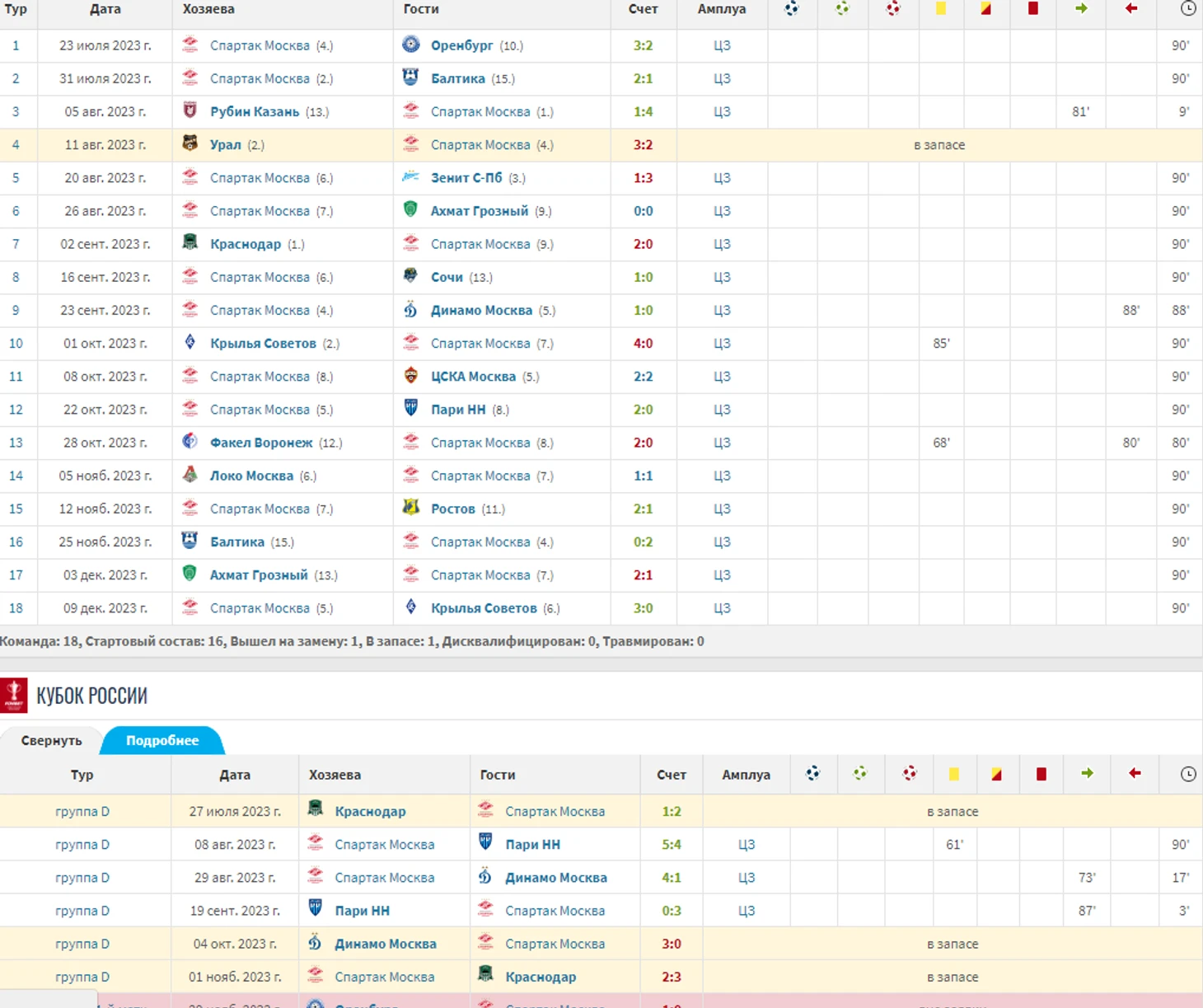Click the Локо Москва crest icon
The image size is (1203, 1008).
pyautogui.click(x=190, y=475)
